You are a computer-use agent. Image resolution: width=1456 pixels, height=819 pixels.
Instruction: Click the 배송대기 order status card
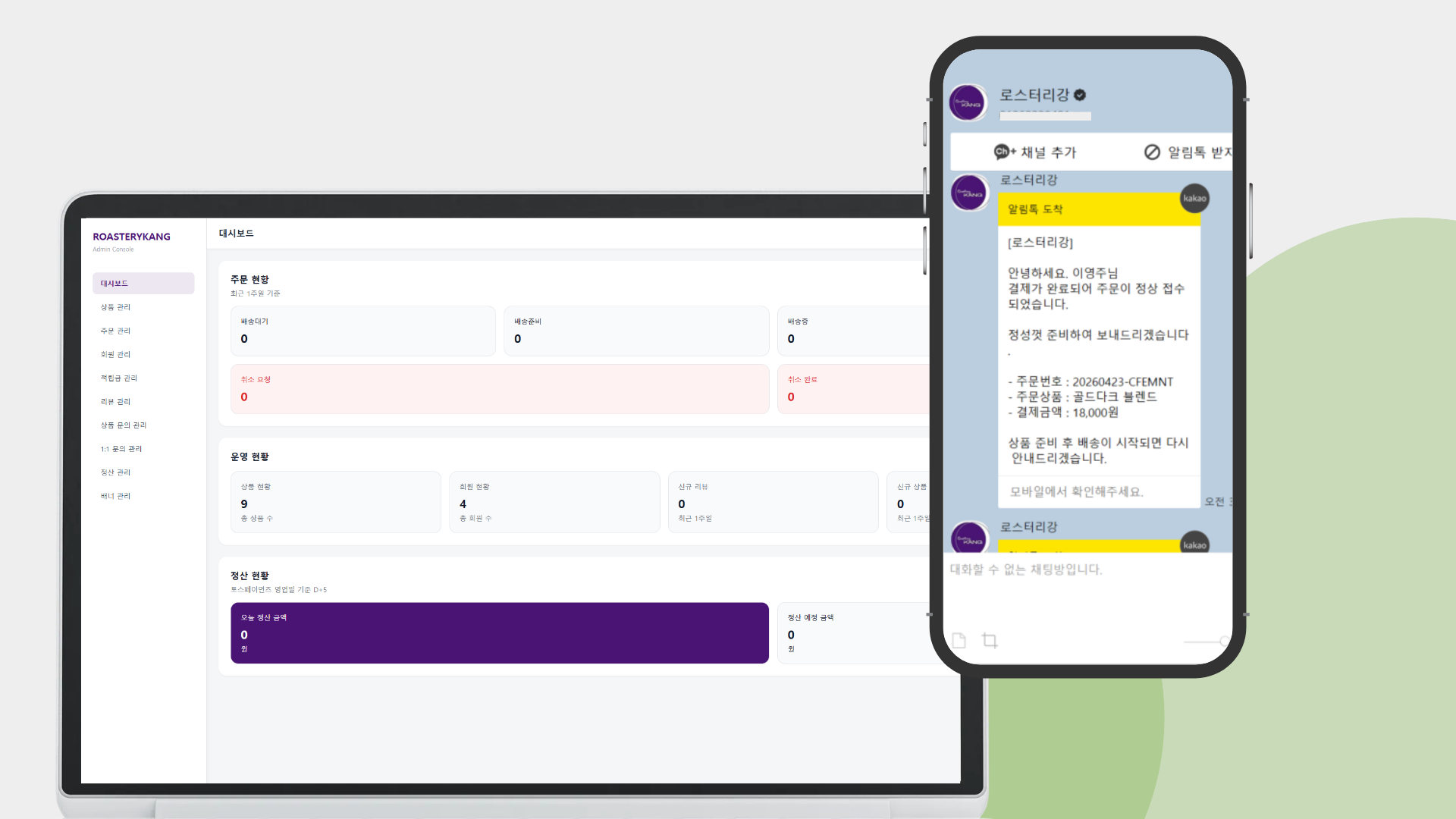(x=363, y=331)
